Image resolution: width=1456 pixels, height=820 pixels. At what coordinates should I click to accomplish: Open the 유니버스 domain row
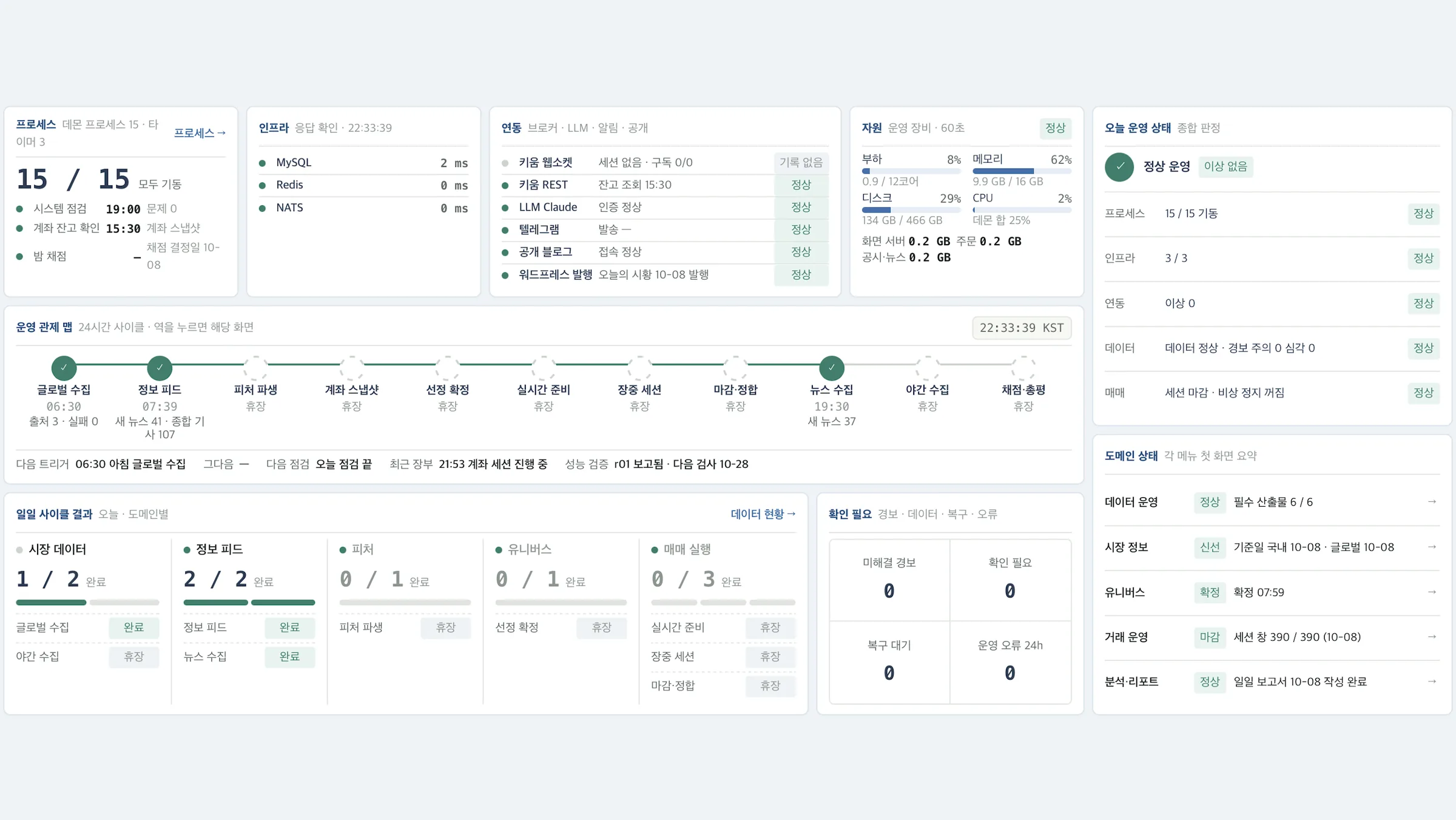click(x=1272, y=592)
